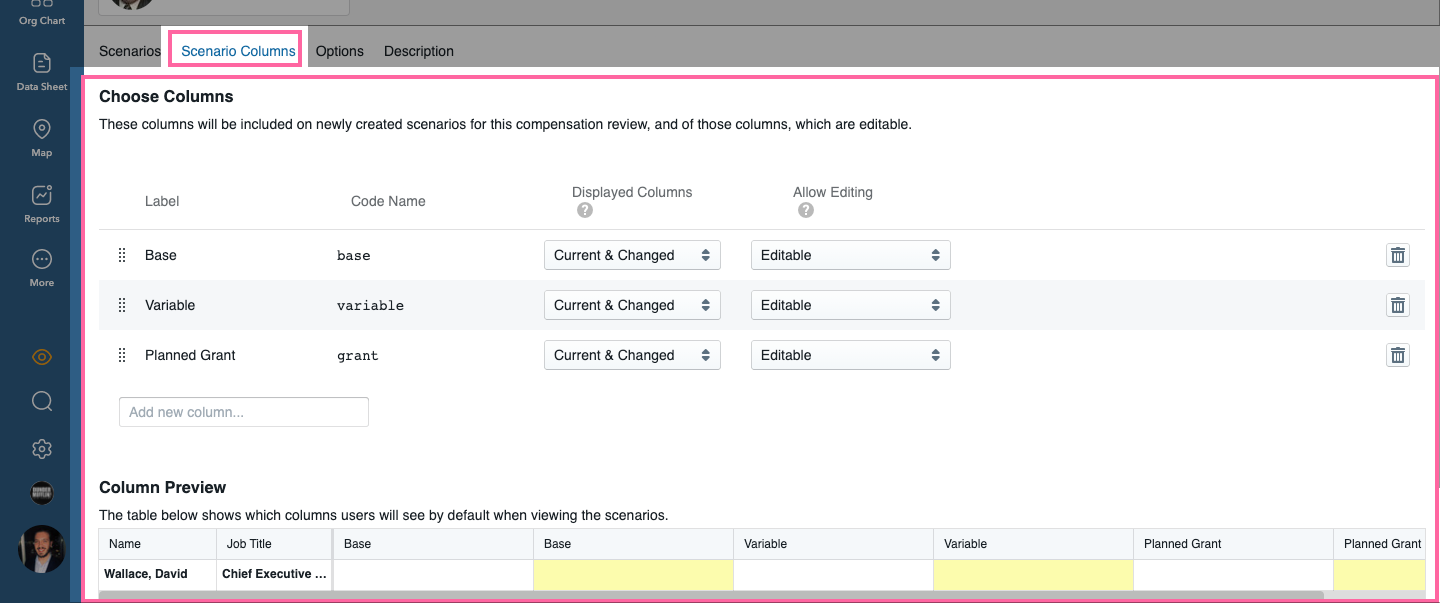This screenshot has width=1440, height=603.
Task: Select Wallace, David cell in preview
Action: (157, 574)
